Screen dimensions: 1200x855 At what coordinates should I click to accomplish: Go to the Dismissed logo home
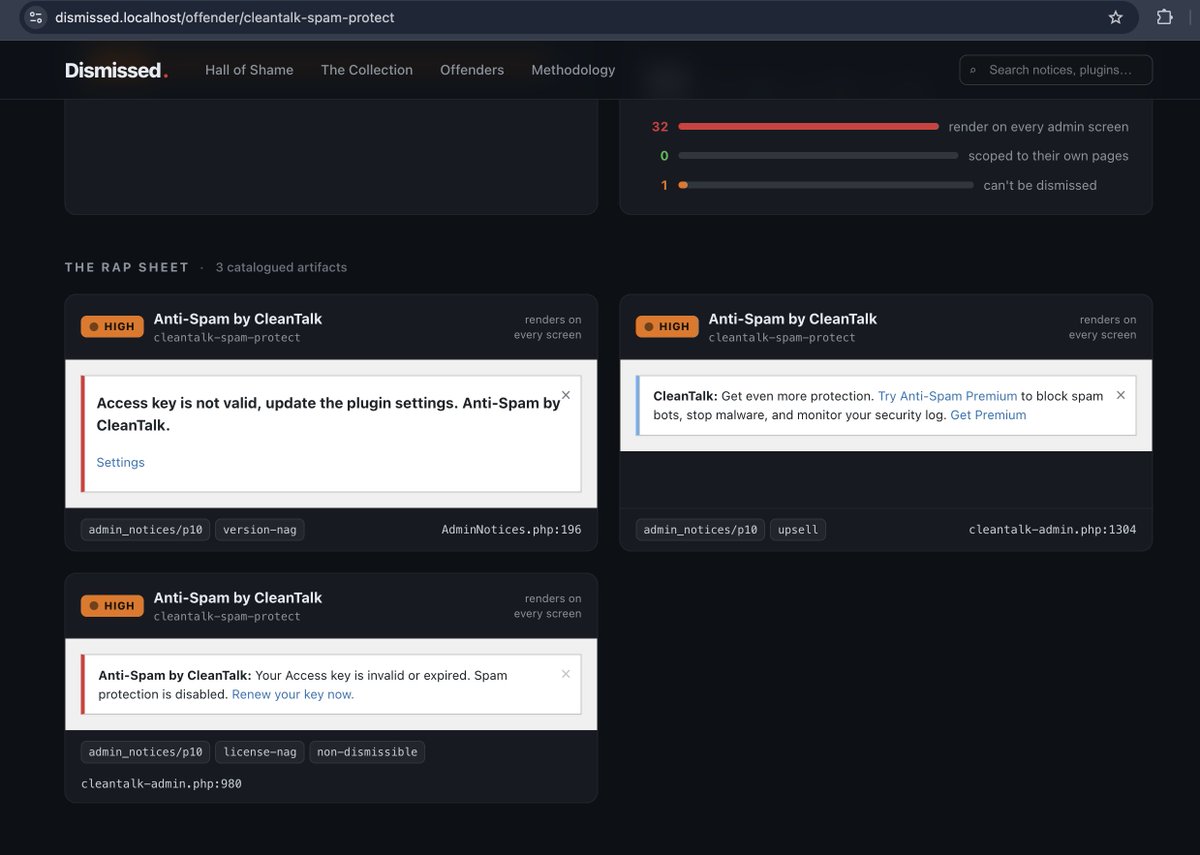click(x=116, y=70)
